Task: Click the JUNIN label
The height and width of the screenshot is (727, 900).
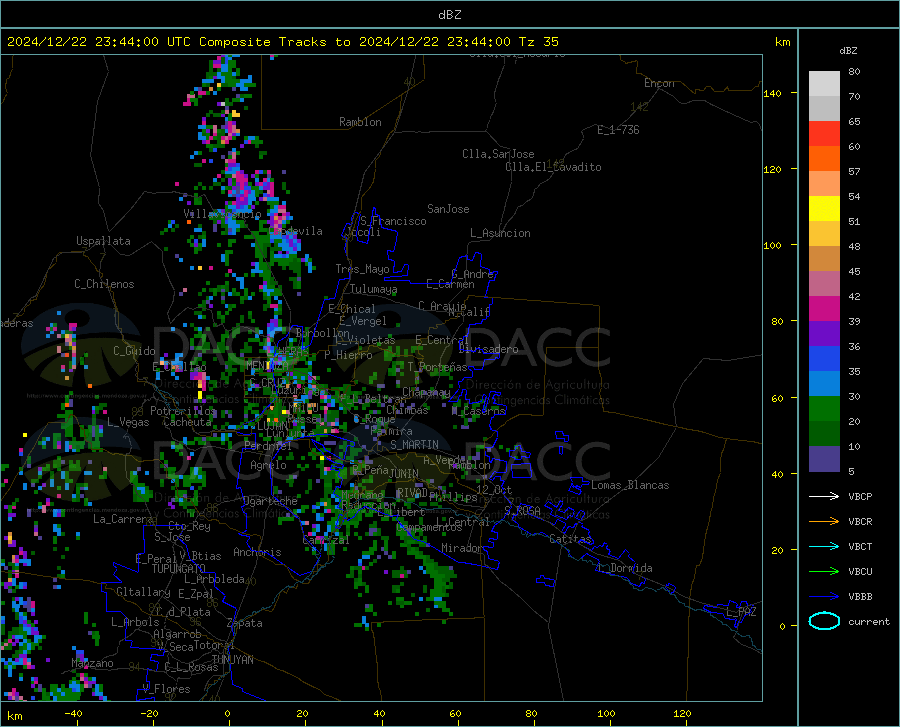Action: tap(404, 474)
